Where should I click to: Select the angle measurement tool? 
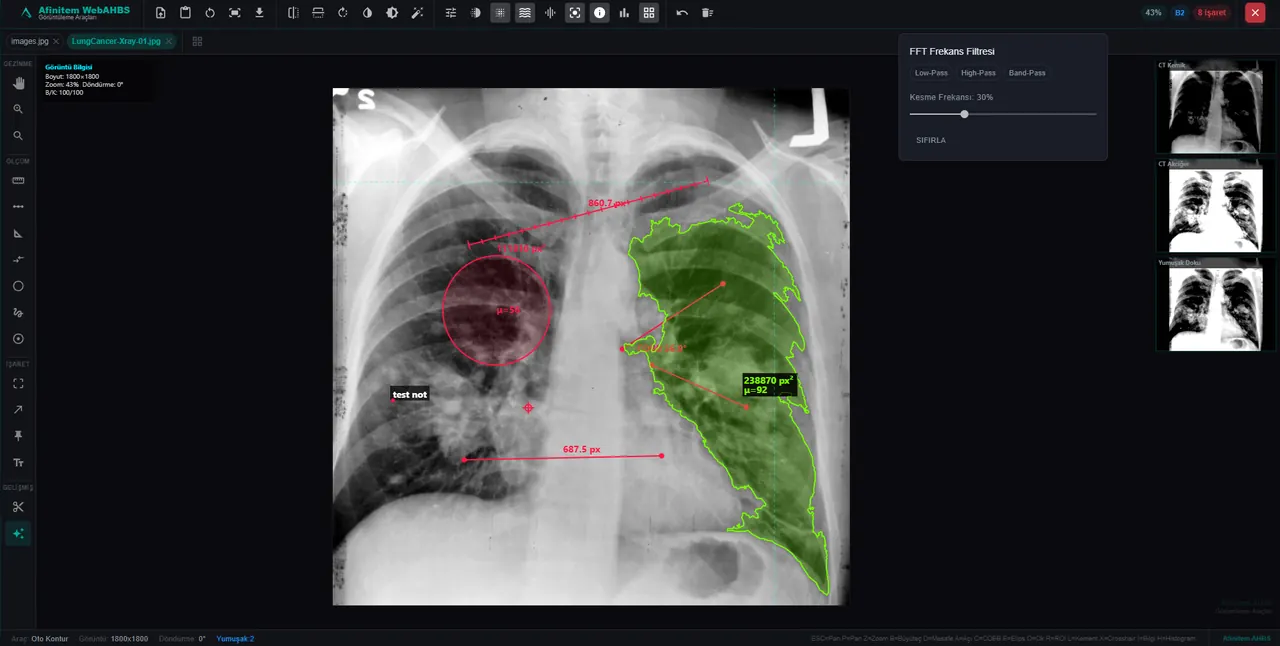click(x=18, y=233)
